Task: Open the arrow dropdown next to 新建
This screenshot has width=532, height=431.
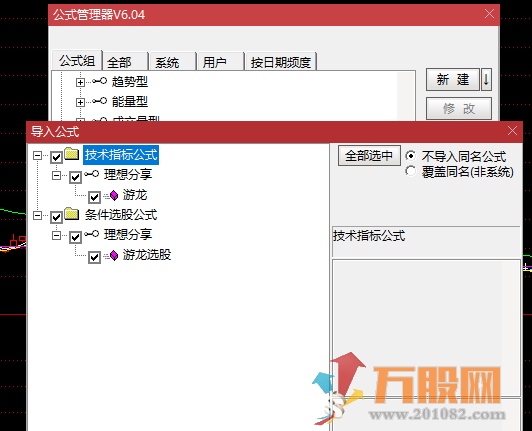Action: point(486,79)
